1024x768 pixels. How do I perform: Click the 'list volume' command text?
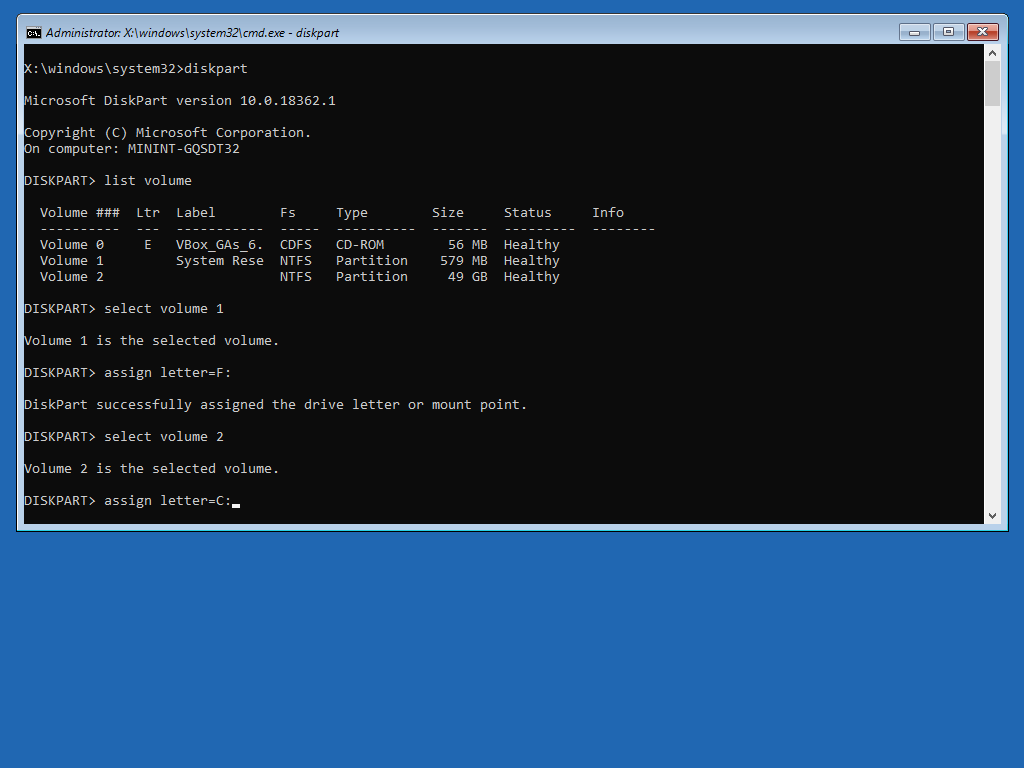tap(147, 181)
